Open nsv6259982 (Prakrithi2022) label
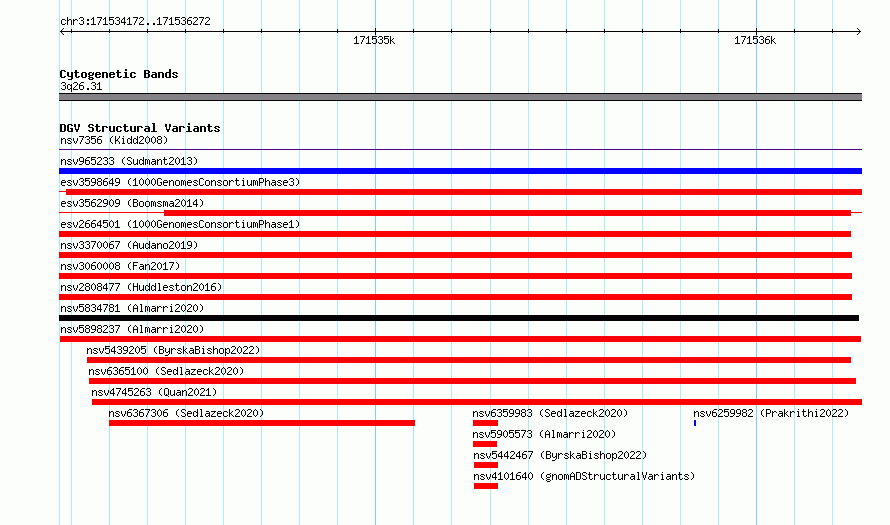 tap(771, 413)
